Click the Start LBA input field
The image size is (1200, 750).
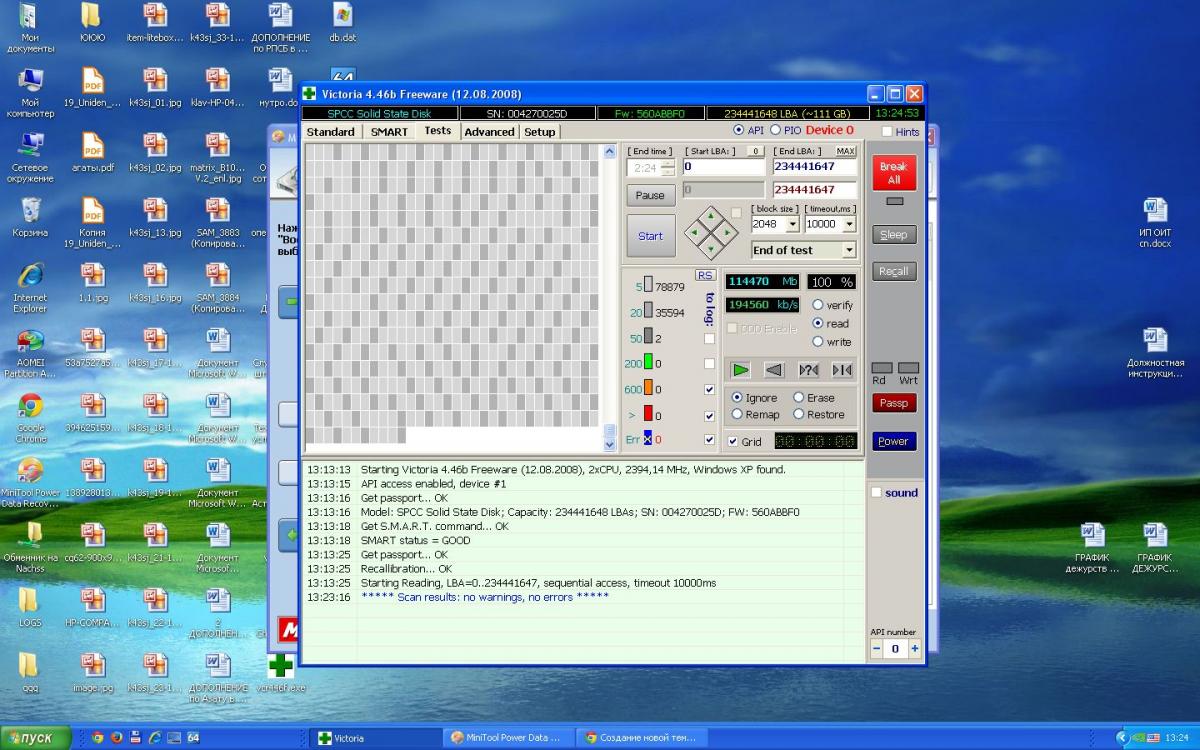[723, 167]
